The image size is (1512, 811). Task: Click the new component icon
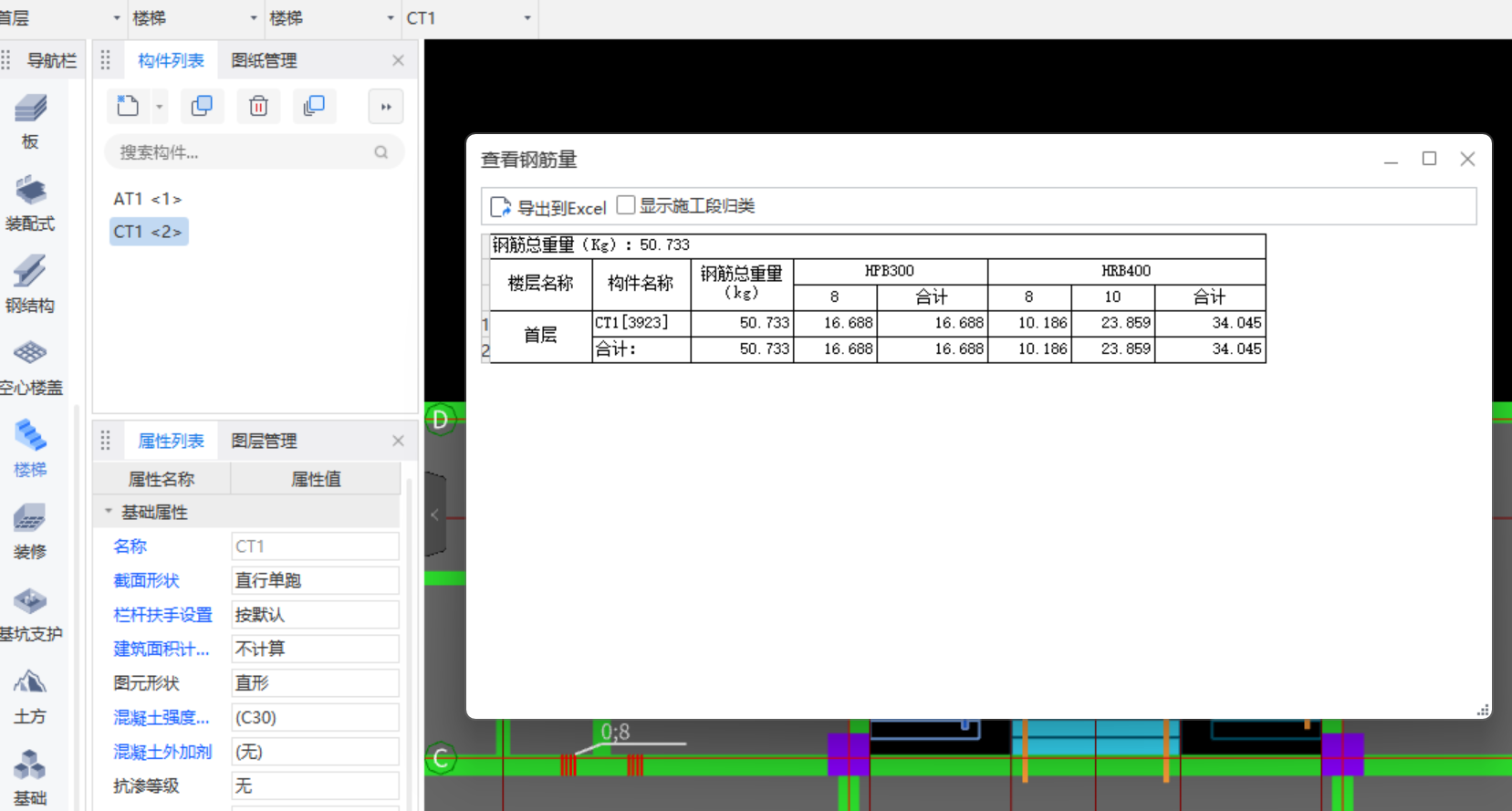click(128, 107)
